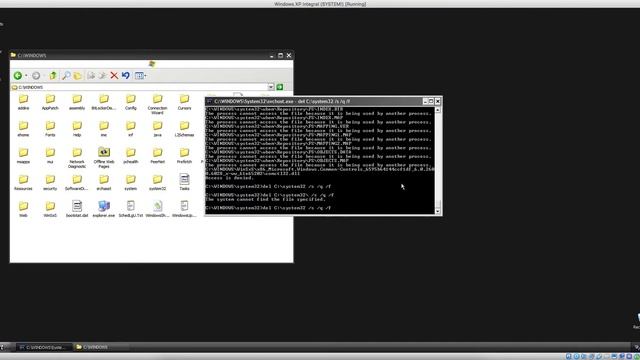Click the Move To toolbar icon

[91, 76]
